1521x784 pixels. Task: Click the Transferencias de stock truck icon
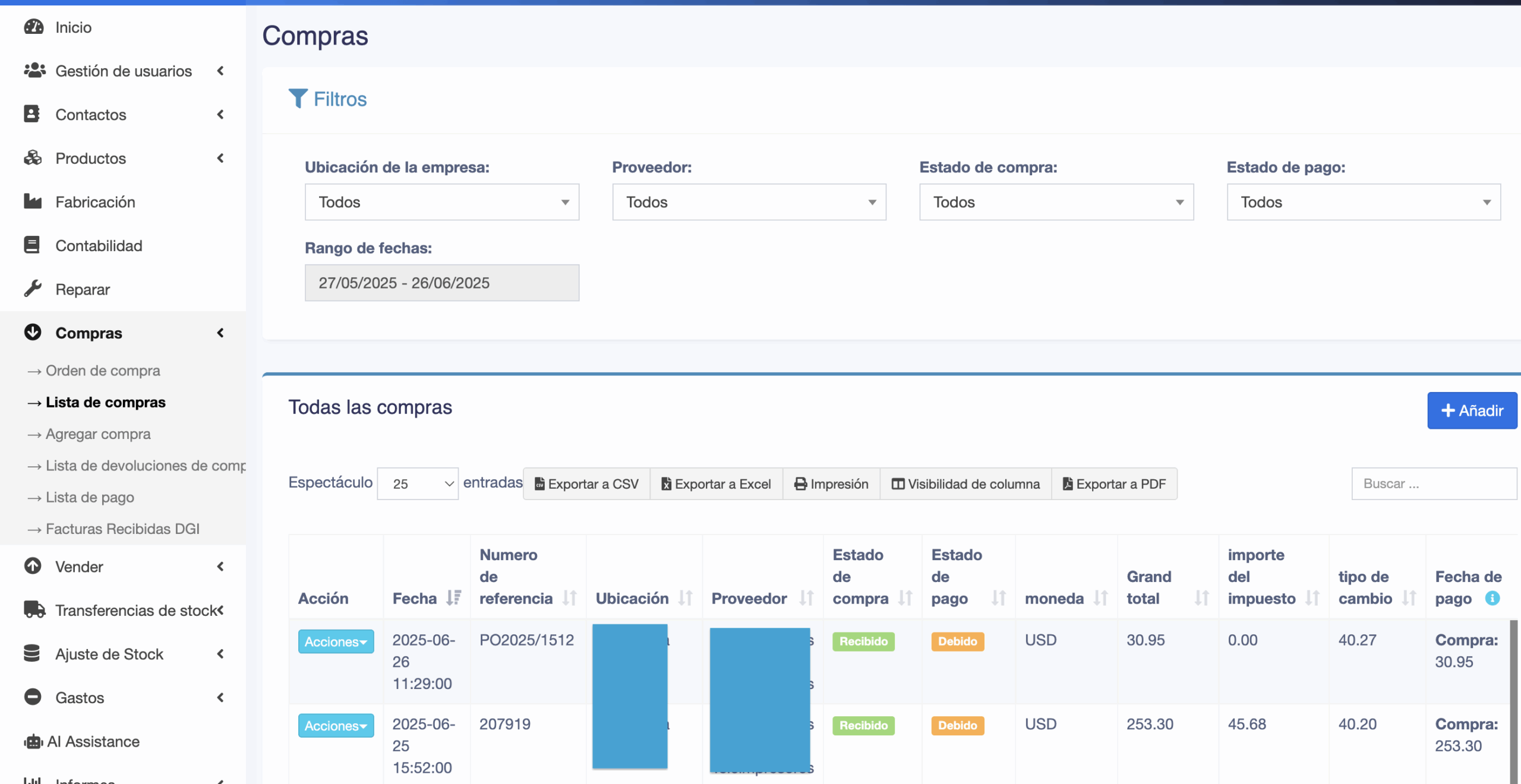(x=34, y=609)
